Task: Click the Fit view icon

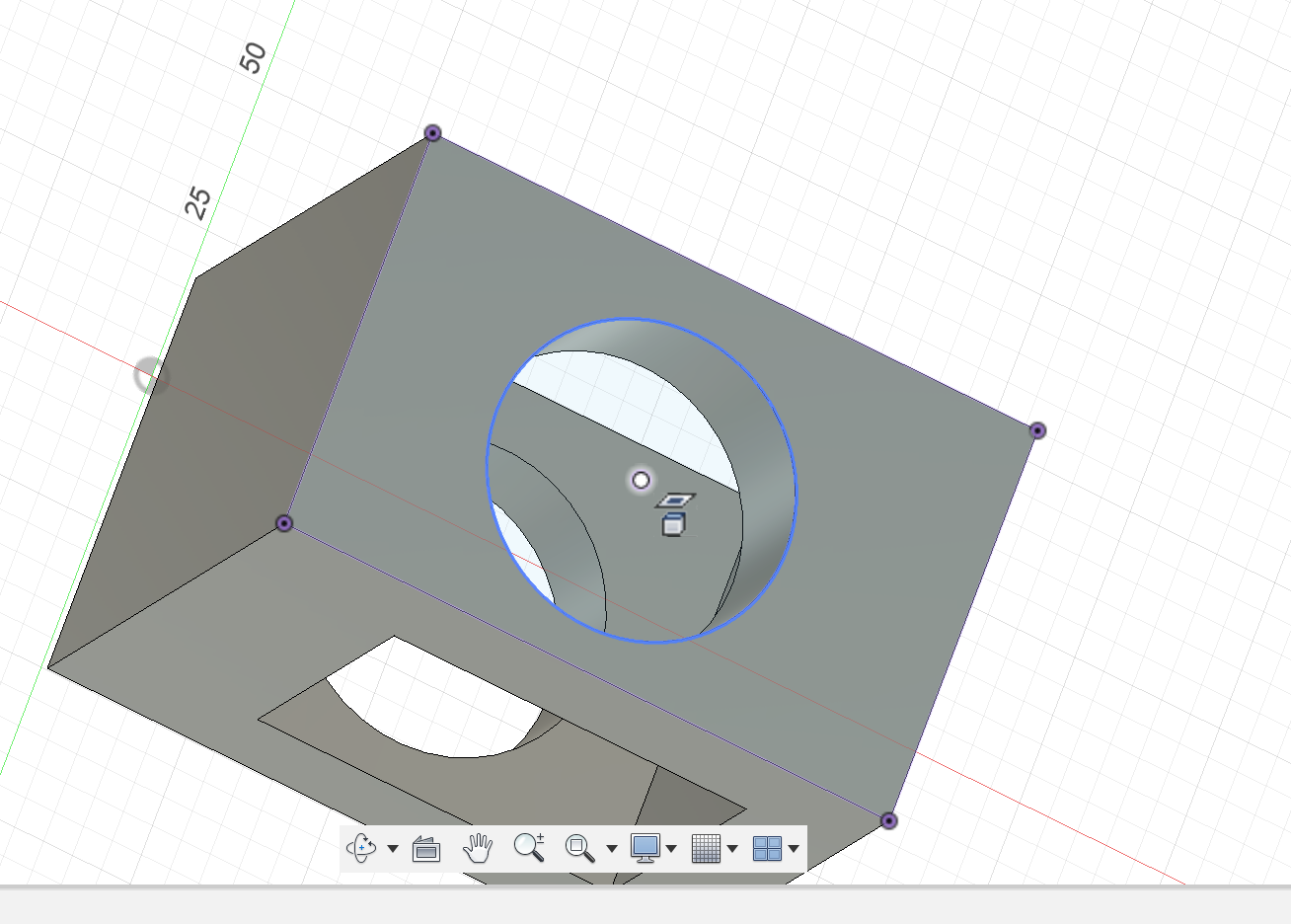Action: point(580,847)
